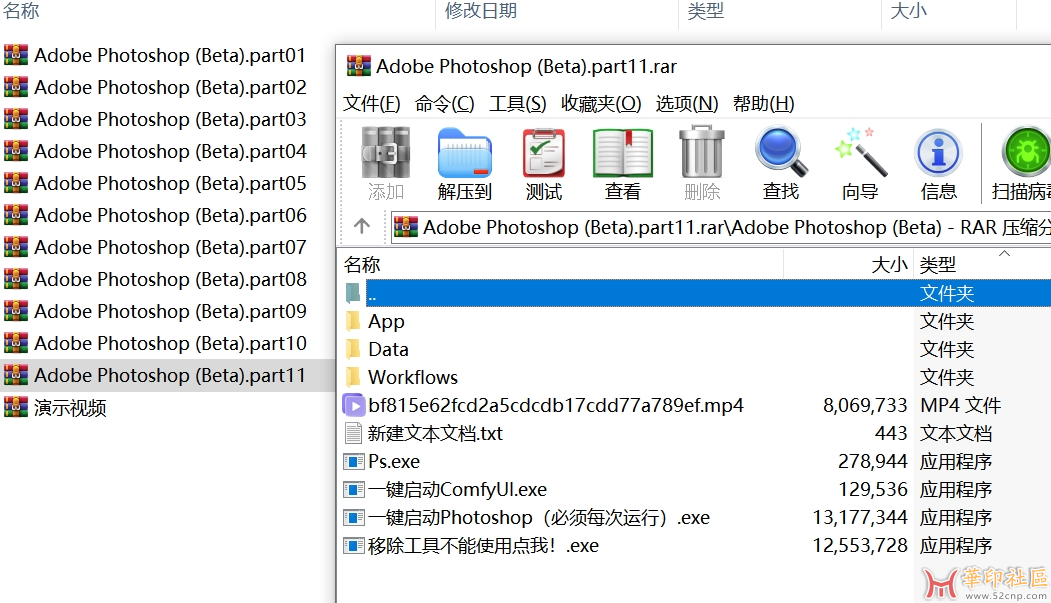Open the 帮助(H) menu
The width and height of the screenshot is (1051, 603).
point(763,104)
